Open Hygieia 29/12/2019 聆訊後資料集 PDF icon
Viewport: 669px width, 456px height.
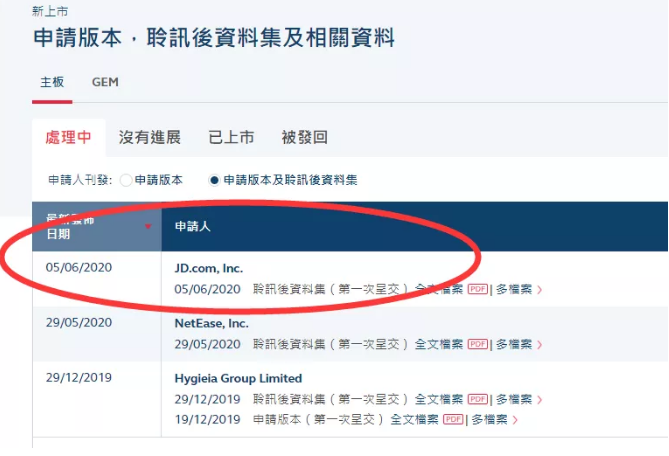click(478, 399)
